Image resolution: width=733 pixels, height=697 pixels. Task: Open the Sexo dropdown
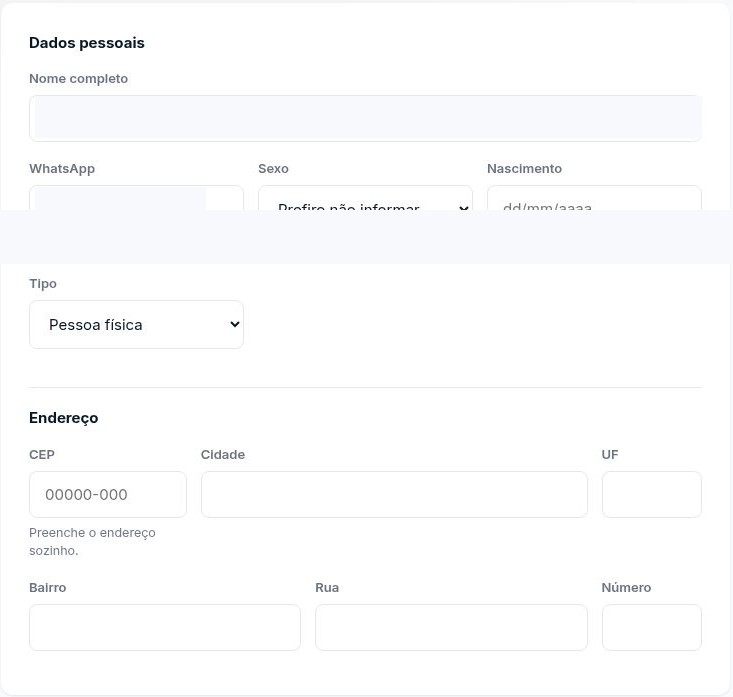[365, 198]
